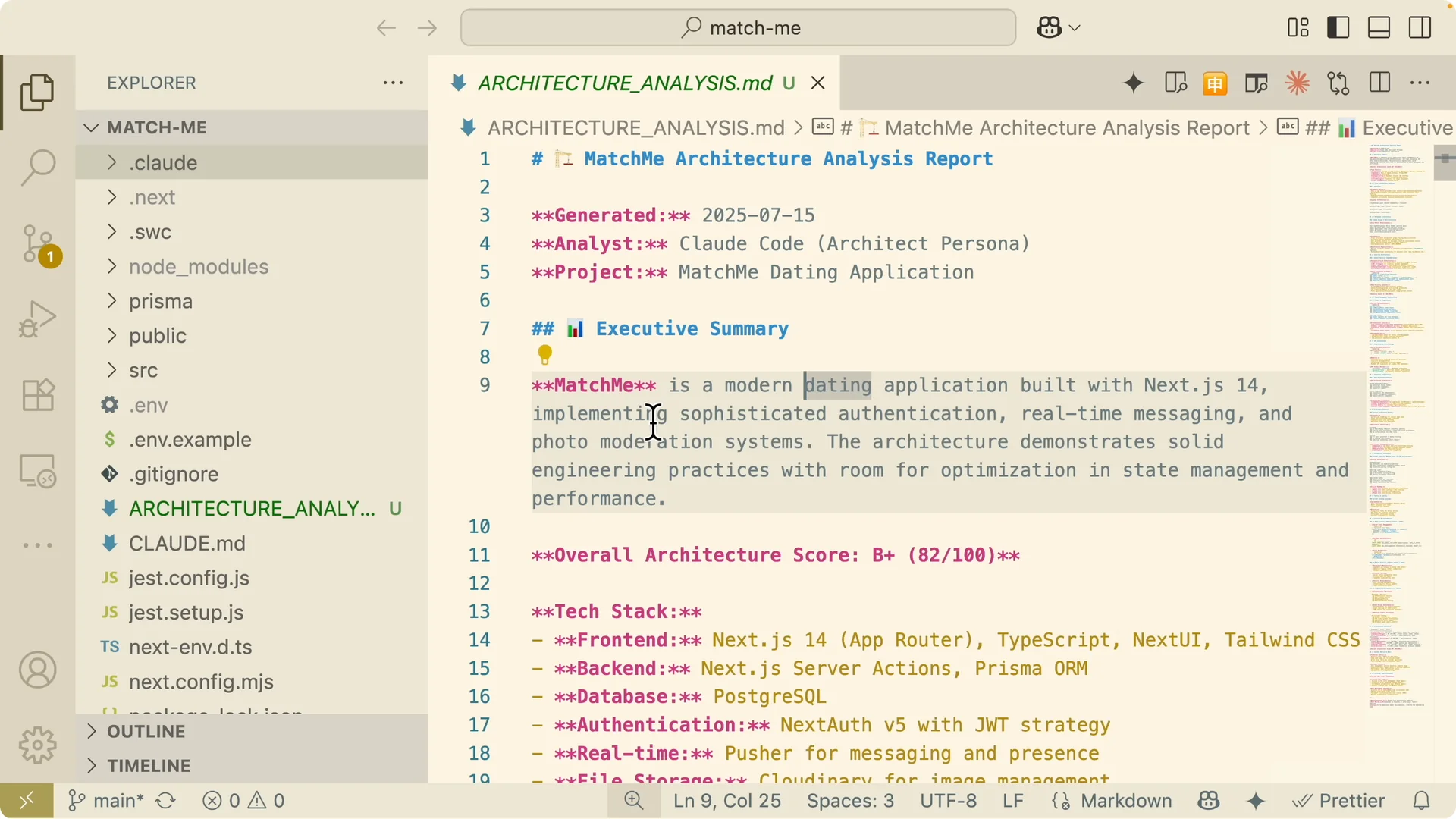This screenshot has height=819, width=1456.
Task: Close the ARCHITECTURE_ANALYSIS.md tab
Action: [817, 83]
